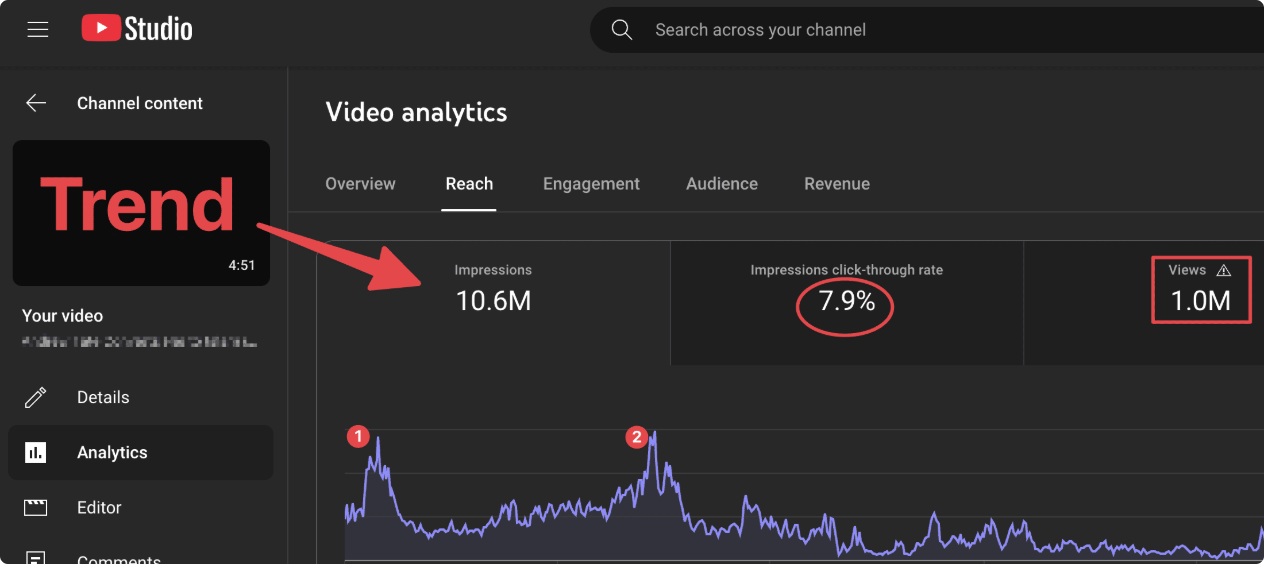The width and height of the screenshot is (1264, 564).
Task: Switch to the Overview tab
Action: coord(360,184)
